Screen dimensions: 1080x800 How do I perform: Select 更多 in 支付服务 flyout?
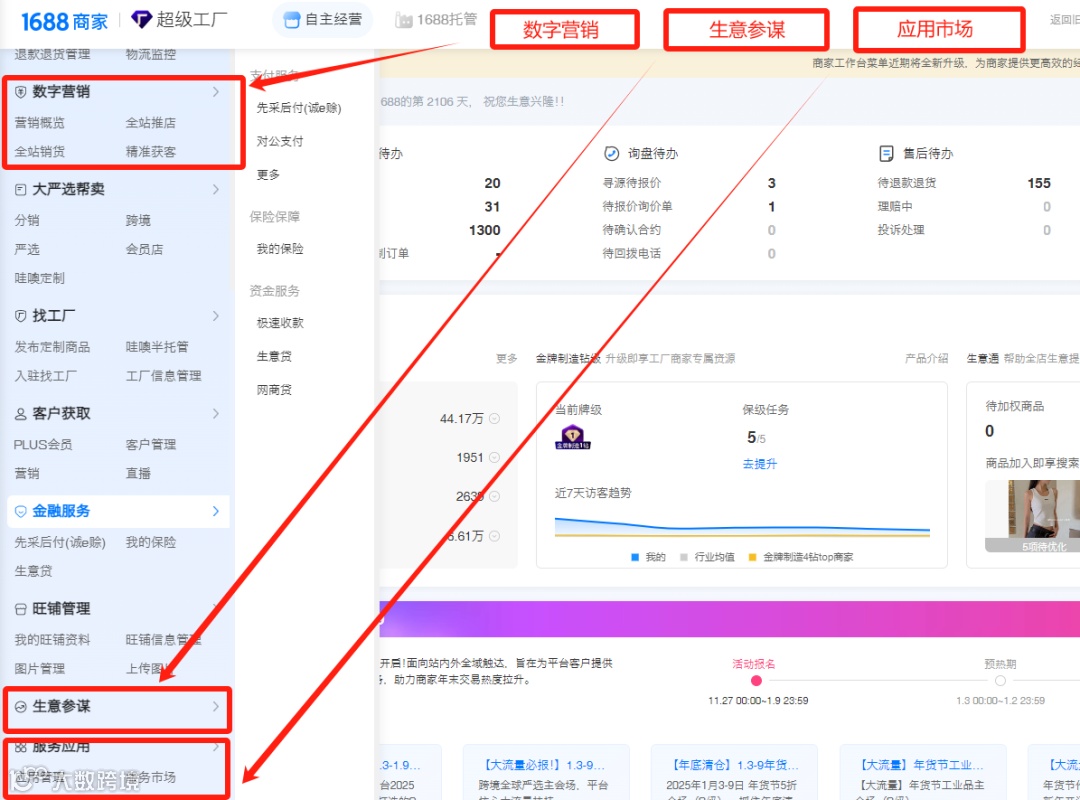(x=268, y=175)
